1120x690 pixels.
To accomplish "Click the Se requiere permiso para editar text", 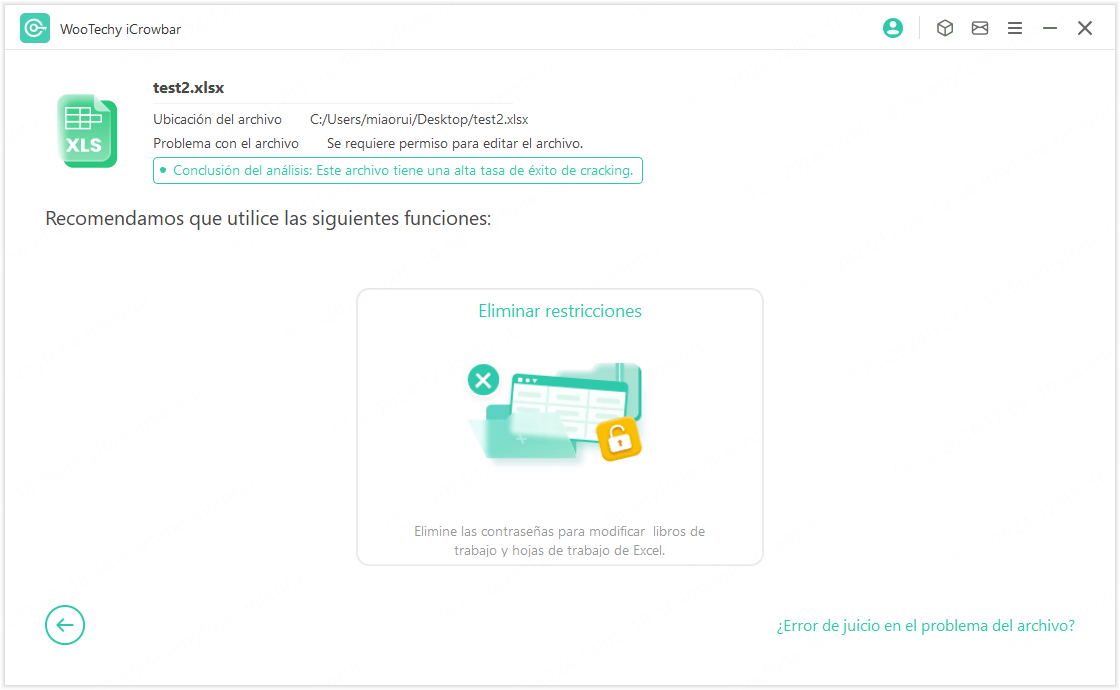I will [455, 143].
